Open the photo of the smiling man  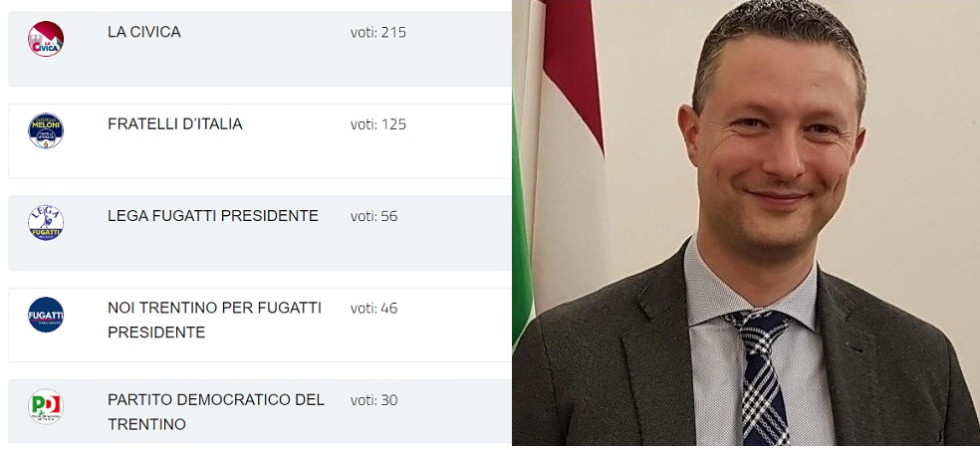click(x=746, y=222)
